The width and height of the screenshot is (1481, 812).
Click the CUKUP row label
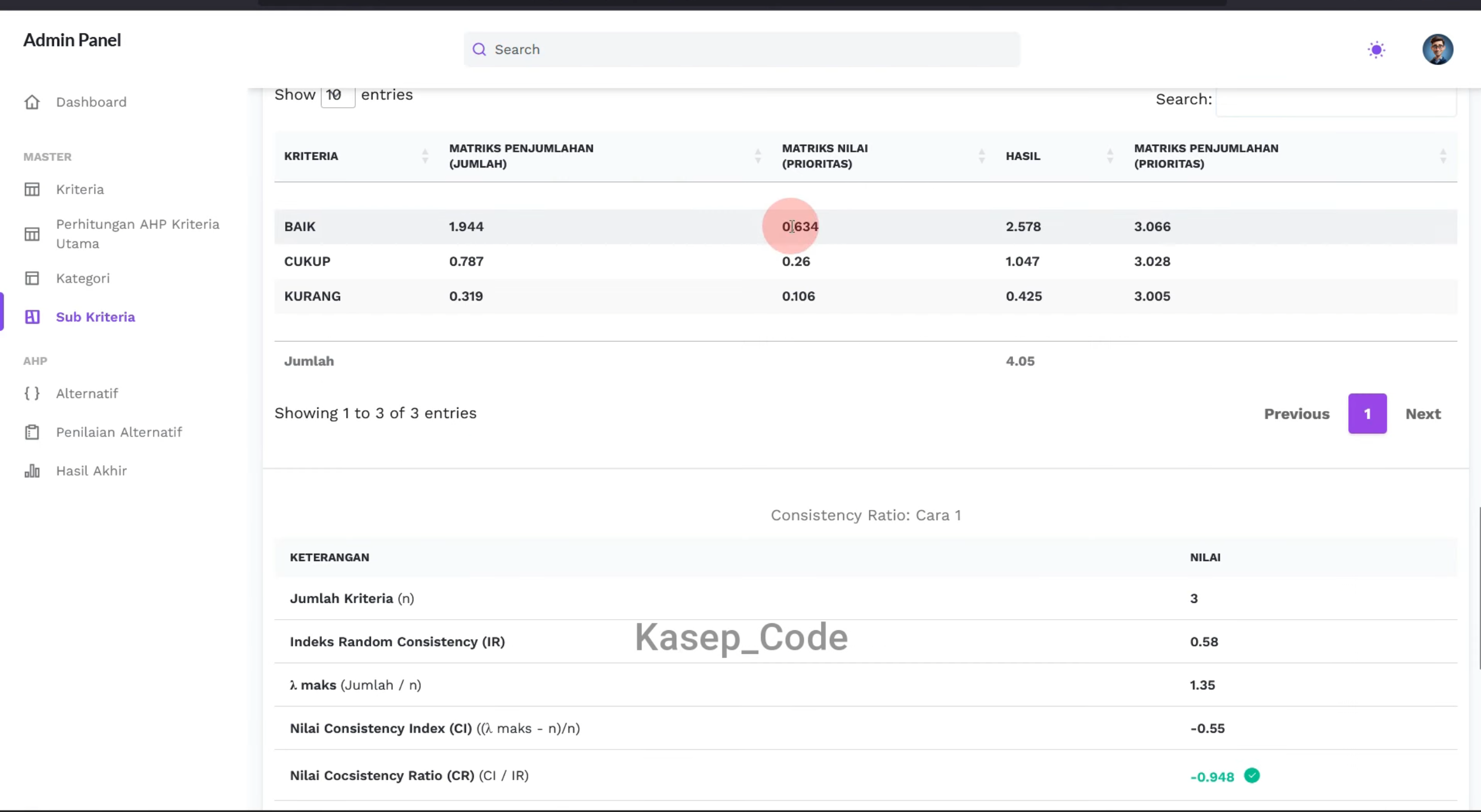click(x=307, y=261)
